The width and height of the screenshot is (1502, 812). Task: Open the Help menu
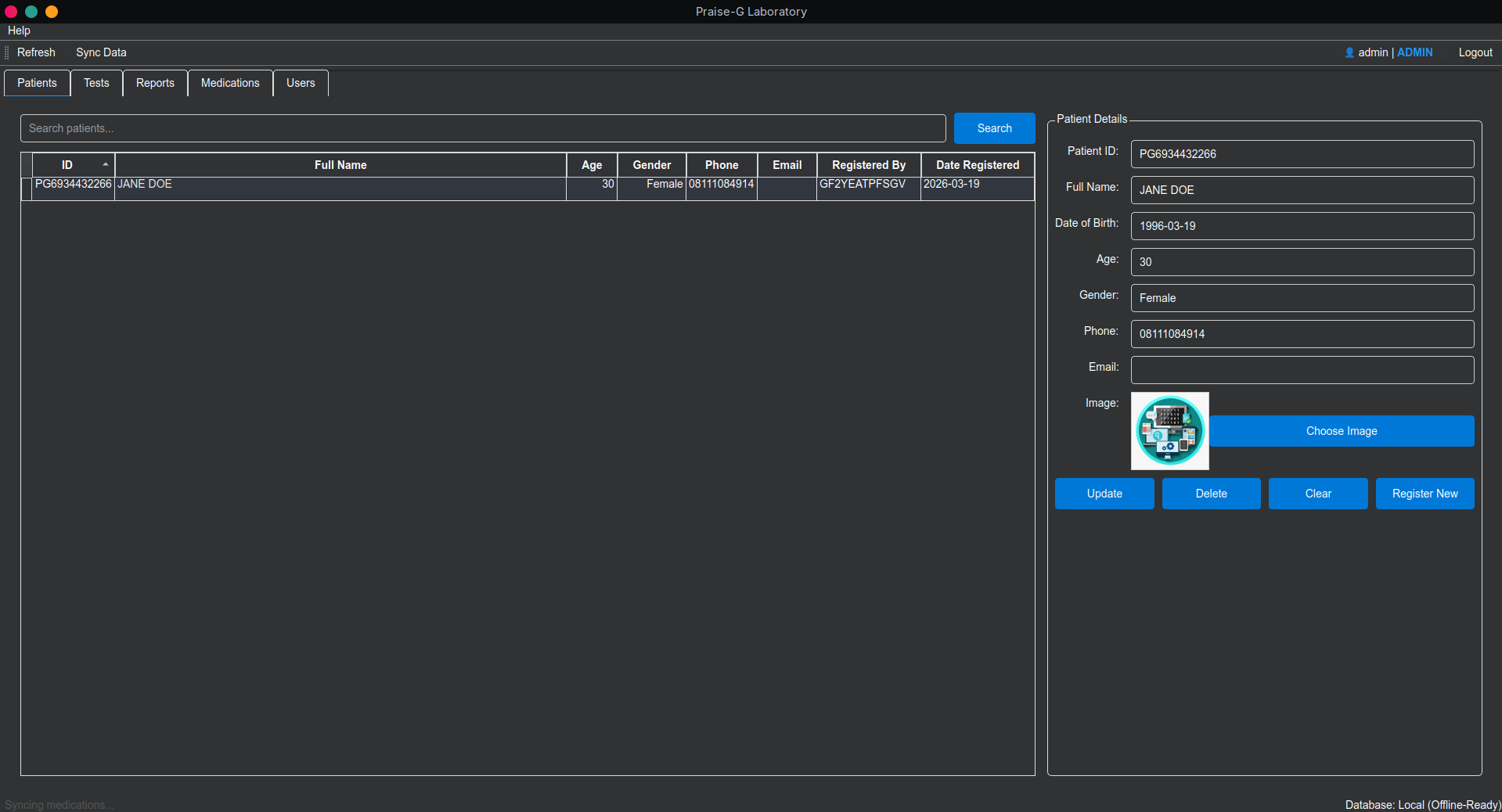click(x=18, y=31)
